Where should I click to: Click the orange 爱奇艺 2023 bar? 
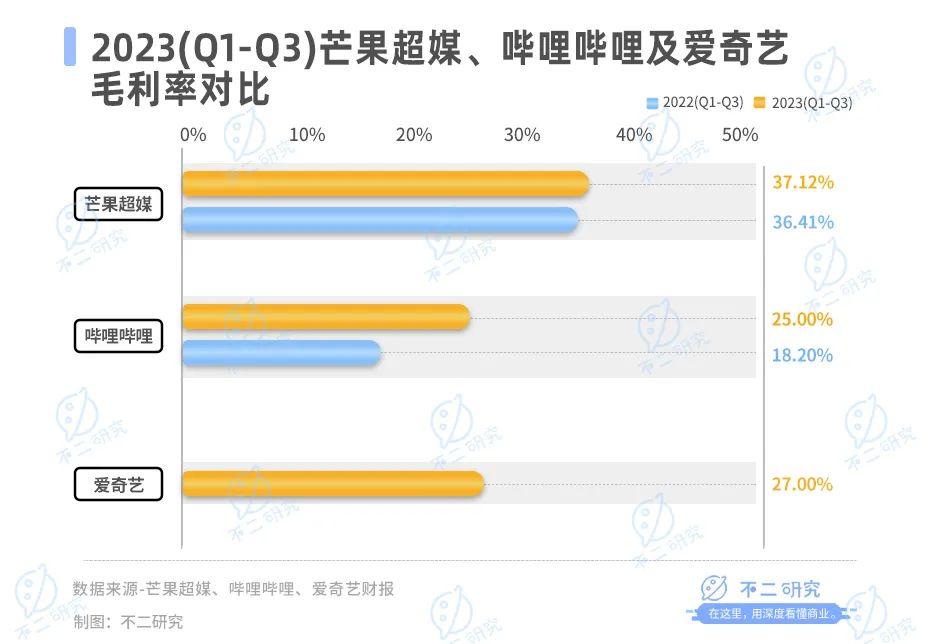[333, 484]
